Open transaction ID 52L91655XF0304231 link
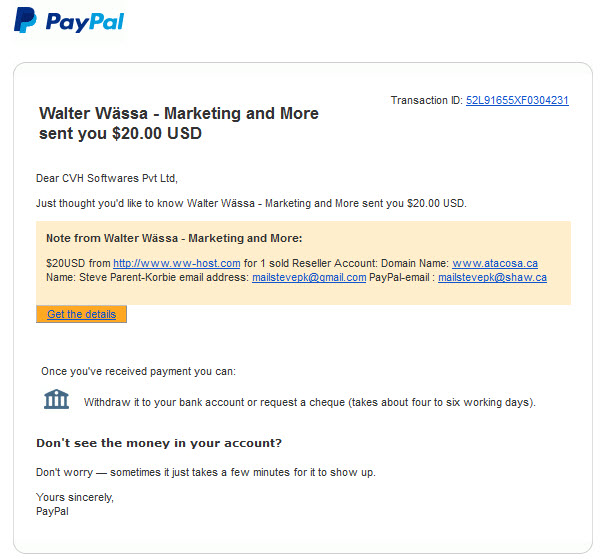604x559 pixels. (517, 101)
